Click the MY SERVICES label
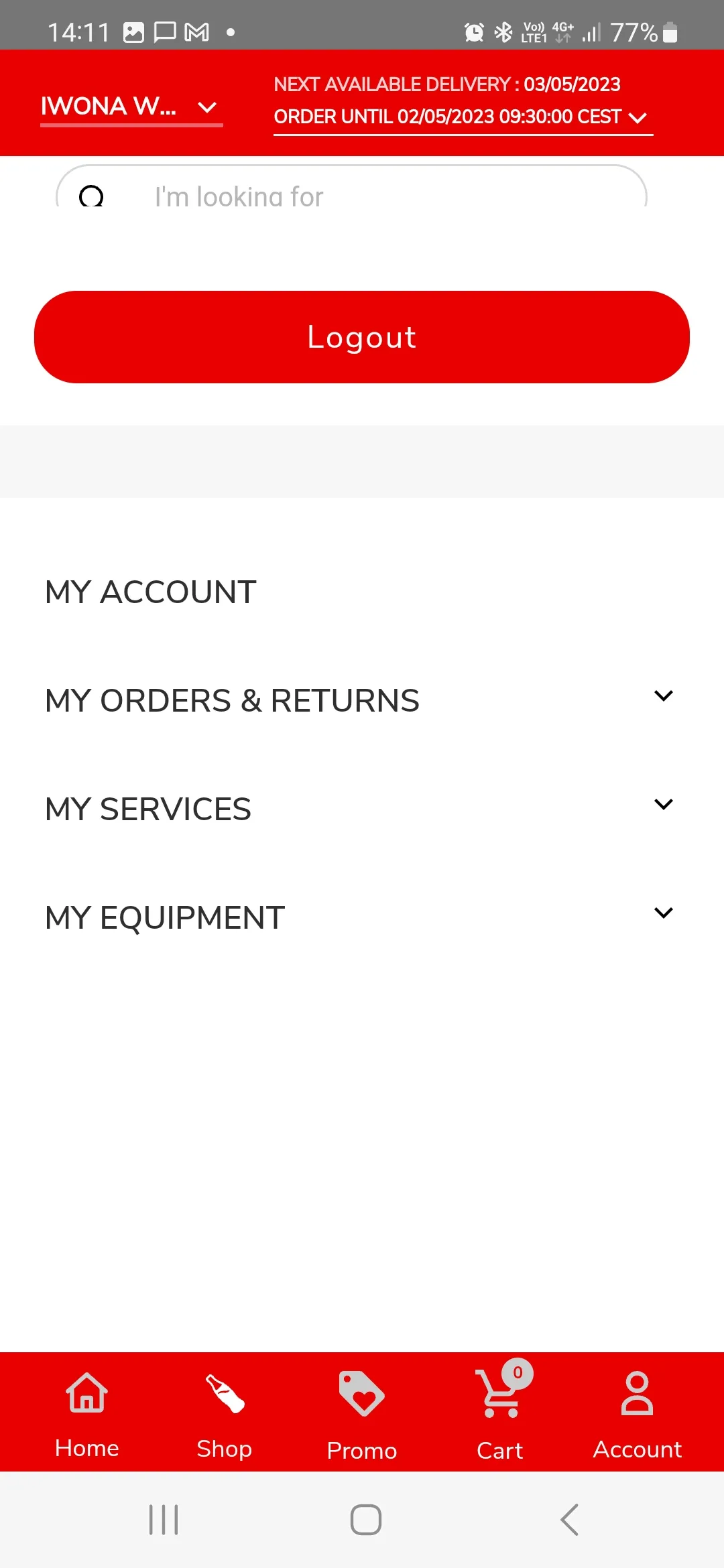The height and width of the screenshot is (1568, 724). coord(148,809)
